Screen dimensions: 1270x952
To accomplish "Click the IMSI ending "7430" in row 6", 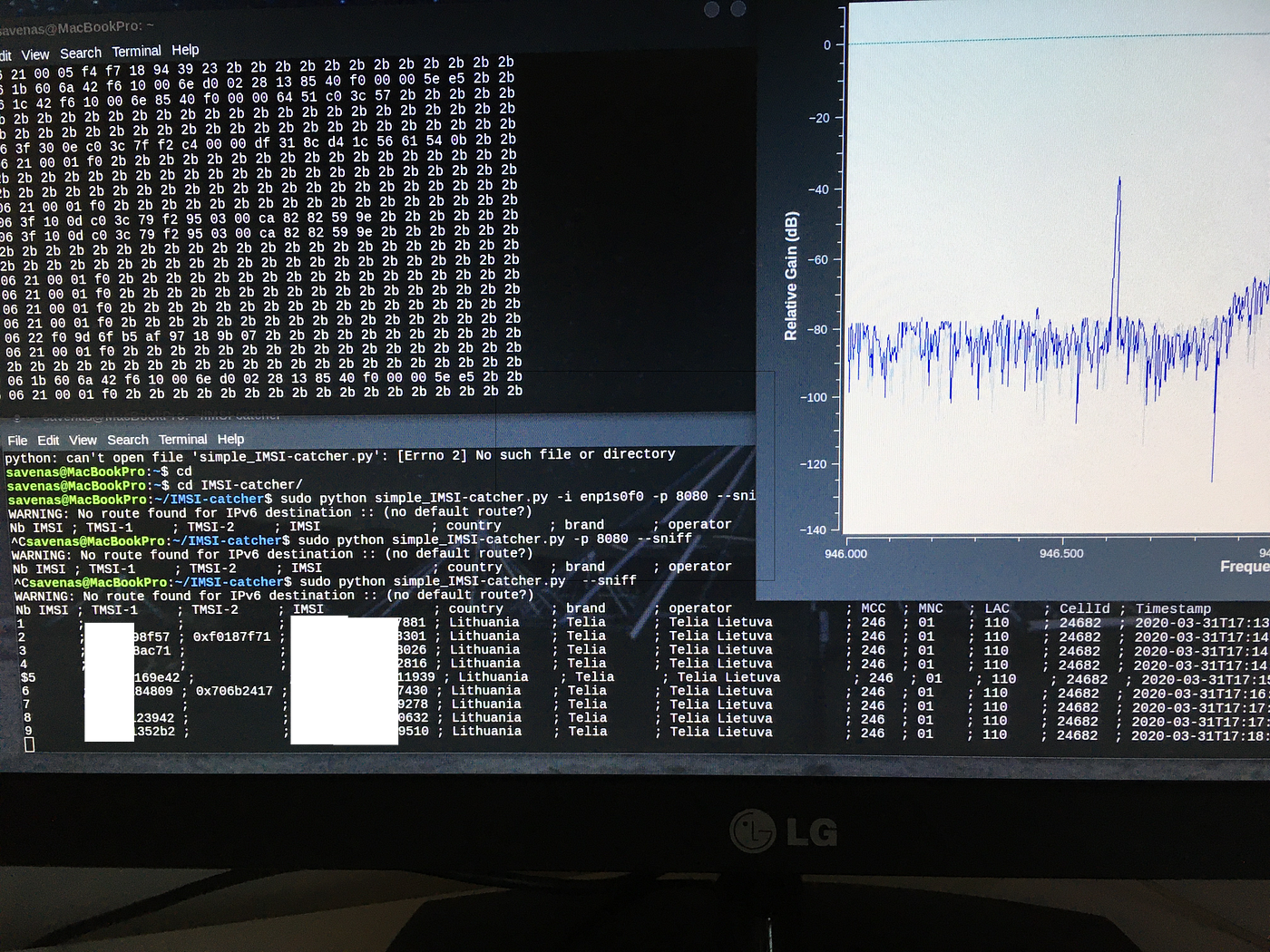I will coord(413,691).
